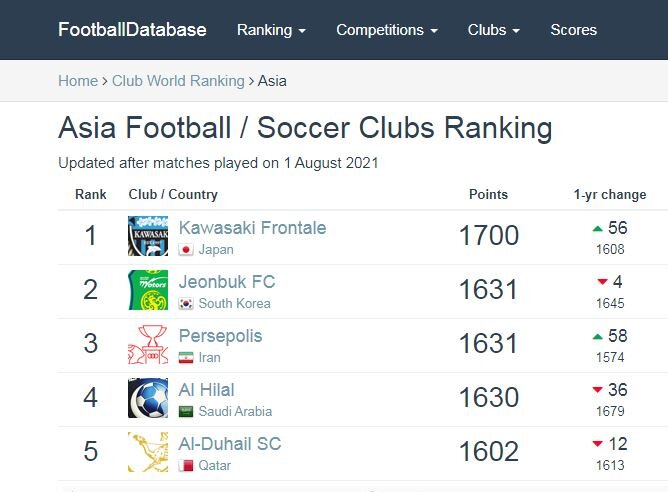Image resolution: width=668 pixels, height=492 pixels.
Task: Click the Al Hilal blue crest
Action: 148,398
